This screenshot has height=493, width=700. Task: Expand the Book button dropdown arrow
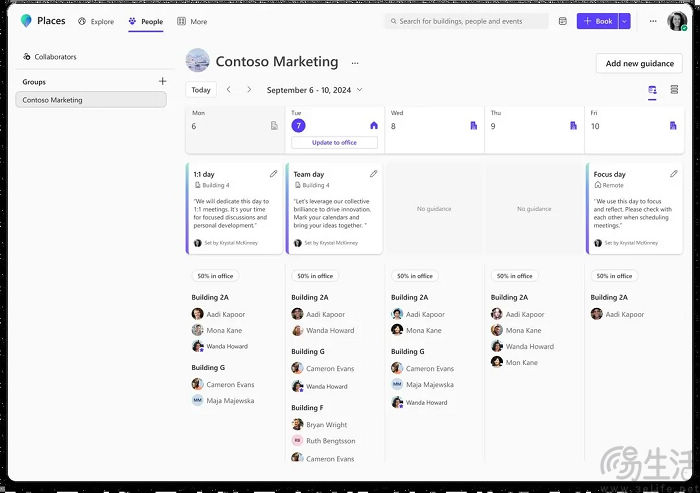[x=625, y=21]
